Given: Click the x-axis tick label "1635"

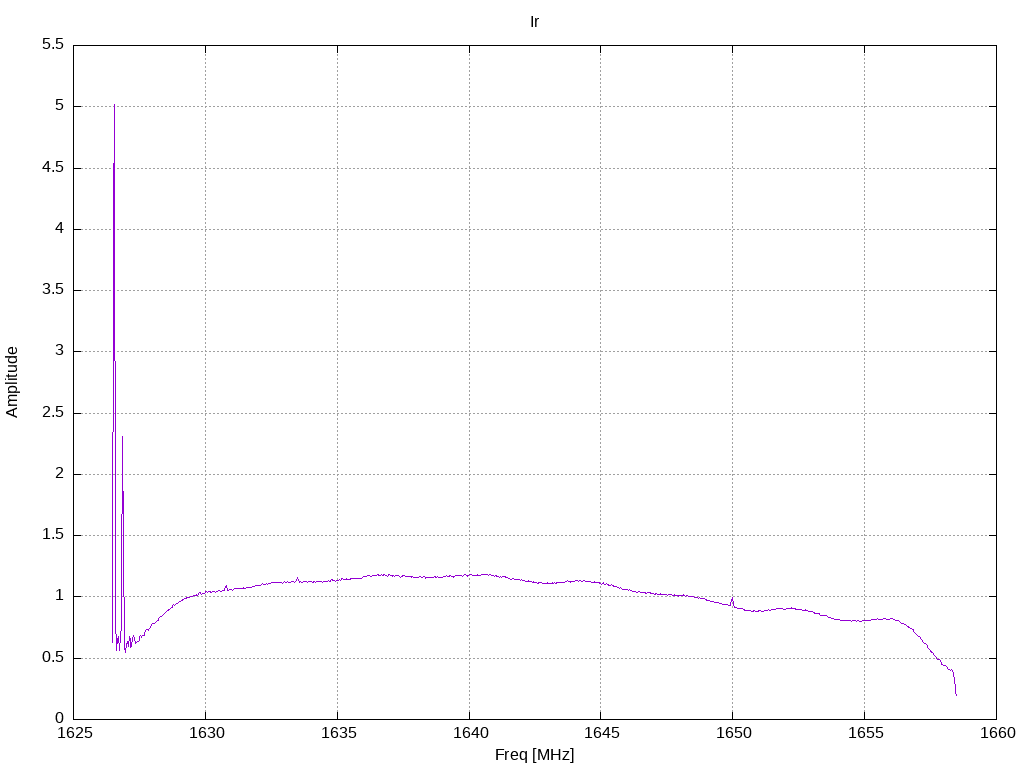Looking at the screenshot, I should pos(338,733).
